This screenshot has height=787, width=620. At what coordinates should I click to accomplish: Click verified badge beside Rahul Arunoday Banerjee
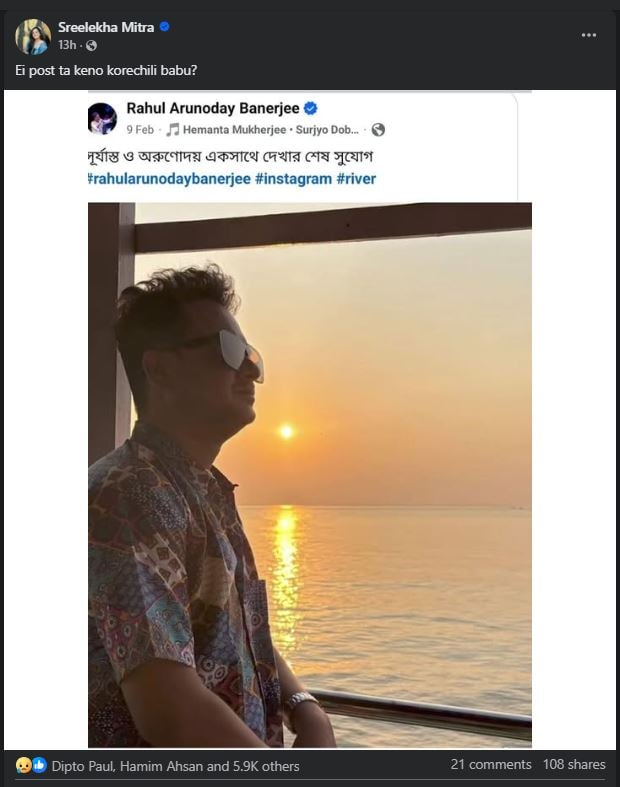click(x=311, y=108)
